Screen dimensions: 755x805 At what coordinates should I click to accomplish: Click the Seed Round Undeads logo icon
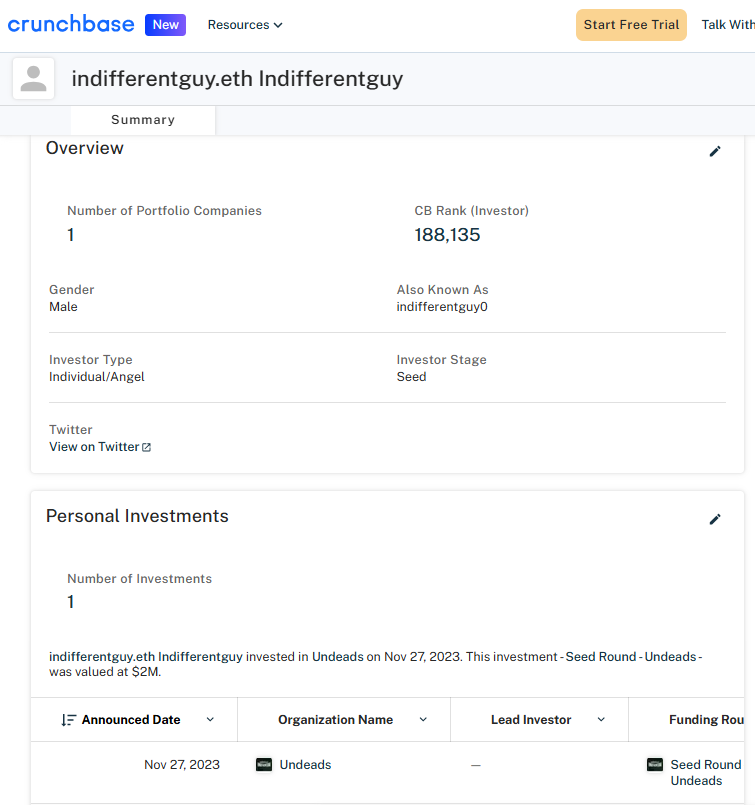[x=655, y=765]
